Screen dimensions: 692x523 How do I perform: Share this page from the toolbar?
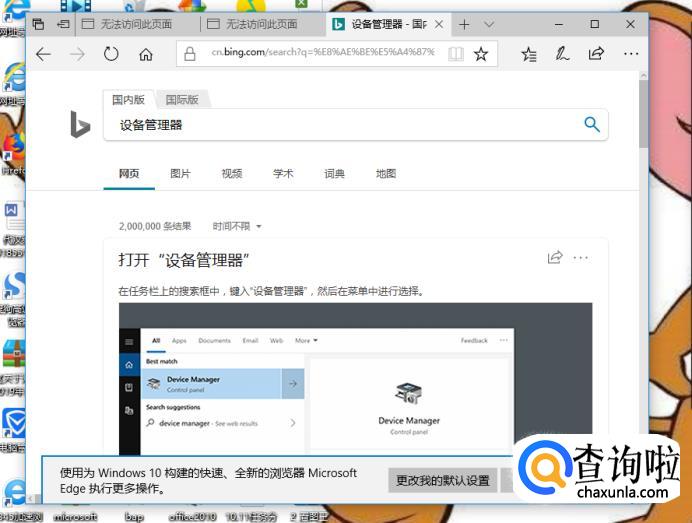(596, 53)
